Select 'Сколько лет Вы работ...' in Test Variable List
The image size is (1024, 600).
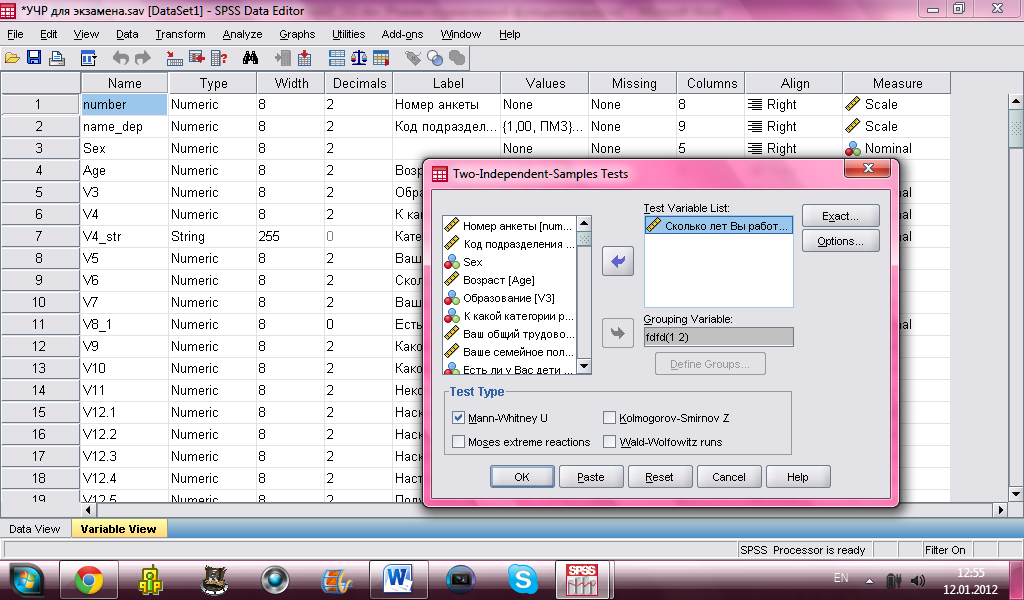[x=718, y=226]
